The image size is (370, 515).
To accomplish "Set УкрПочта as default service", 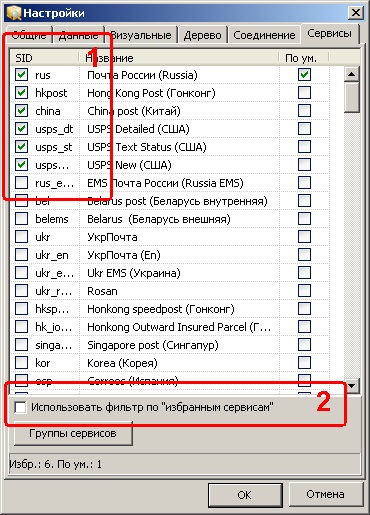I will (x=304, y=236).
